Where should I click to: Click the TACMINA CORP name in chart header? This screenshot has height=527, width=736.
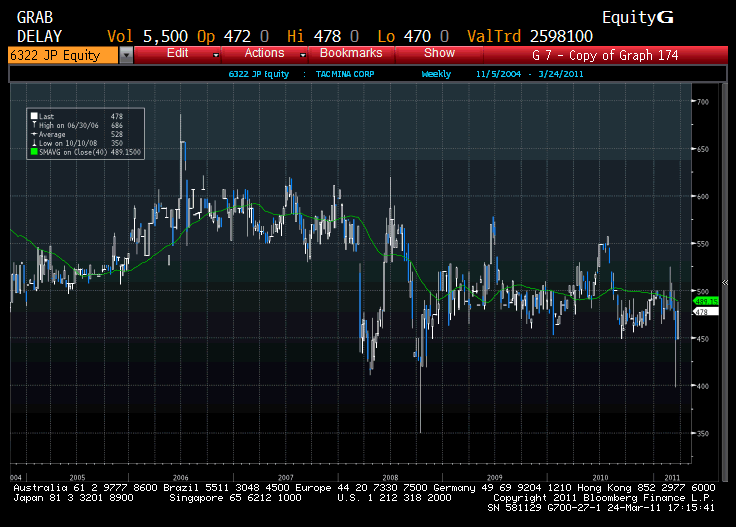tap(345, 74)
